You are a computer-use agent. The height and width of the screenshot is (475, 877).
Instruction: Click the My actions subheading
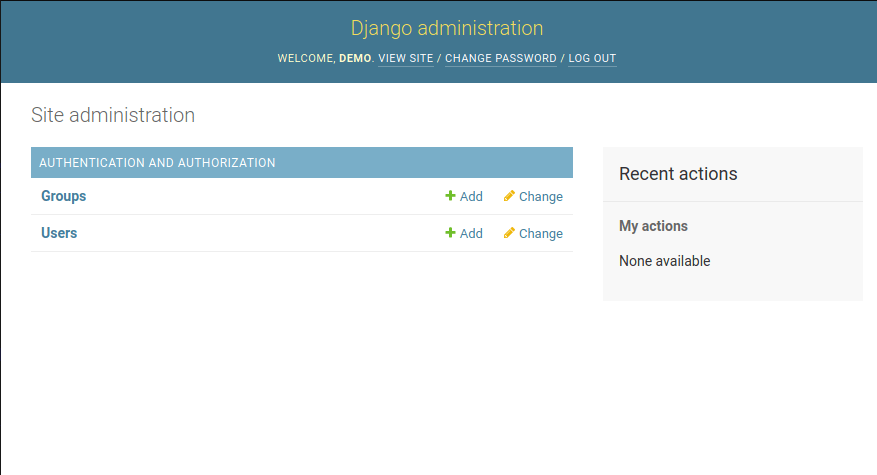[653, 226]
